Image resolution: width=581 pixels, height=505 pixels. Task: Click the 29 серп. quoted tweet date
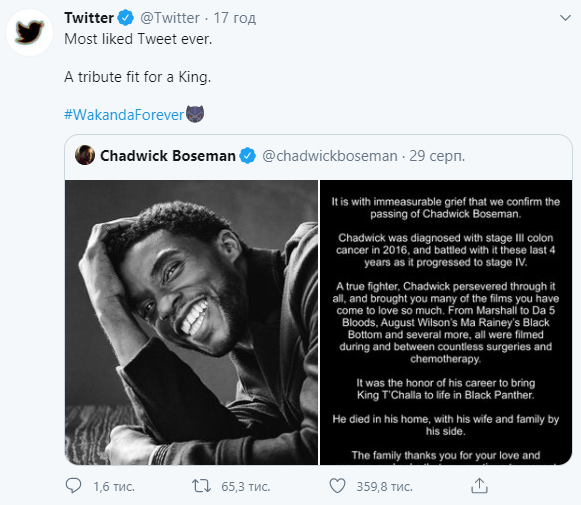click(437, 156)
